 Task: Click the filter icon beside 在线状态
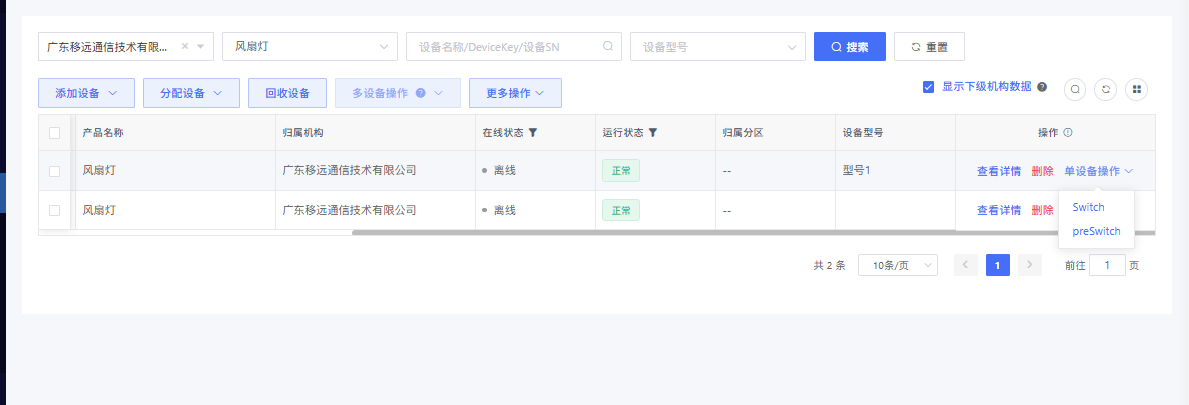[x=533, y=132]
